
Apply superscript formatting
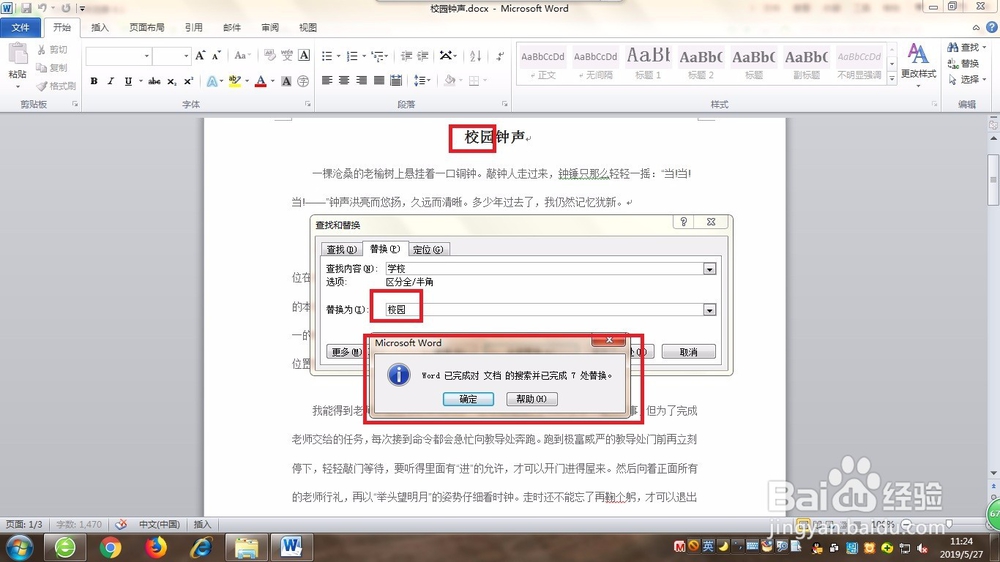point(188,81)
